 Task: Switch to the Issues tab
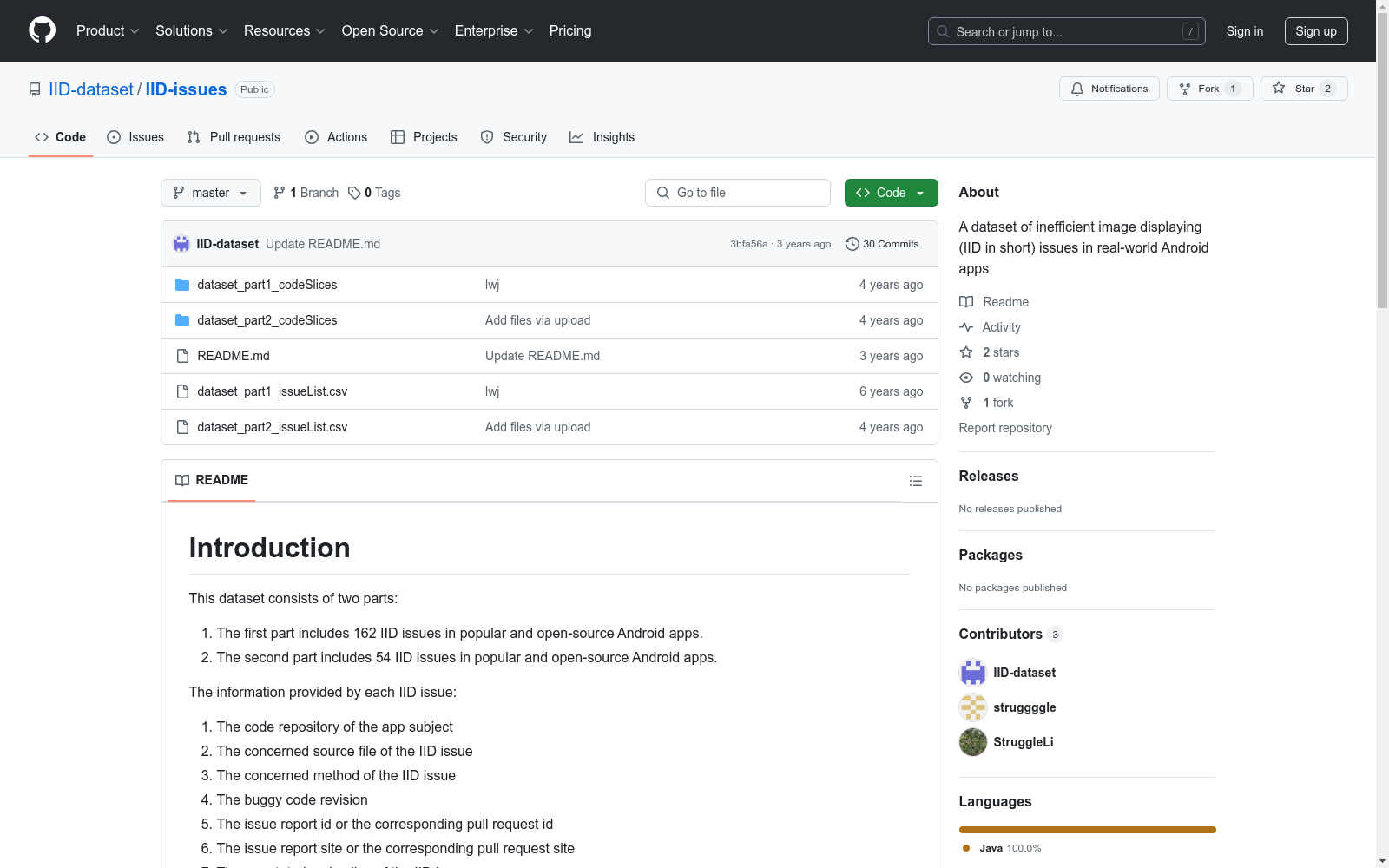click(135, 137)
